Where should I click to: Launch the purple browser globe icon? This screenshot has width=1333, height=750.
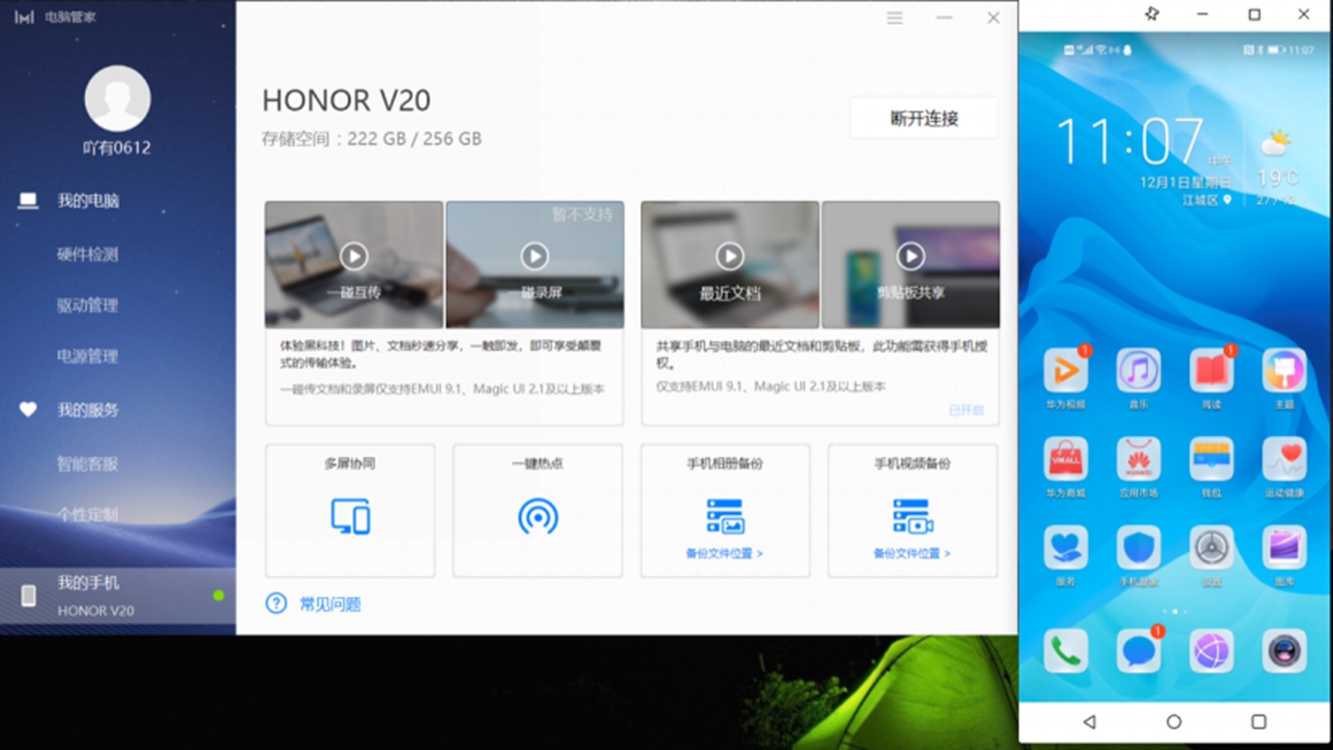click(x=1211, y=652)
